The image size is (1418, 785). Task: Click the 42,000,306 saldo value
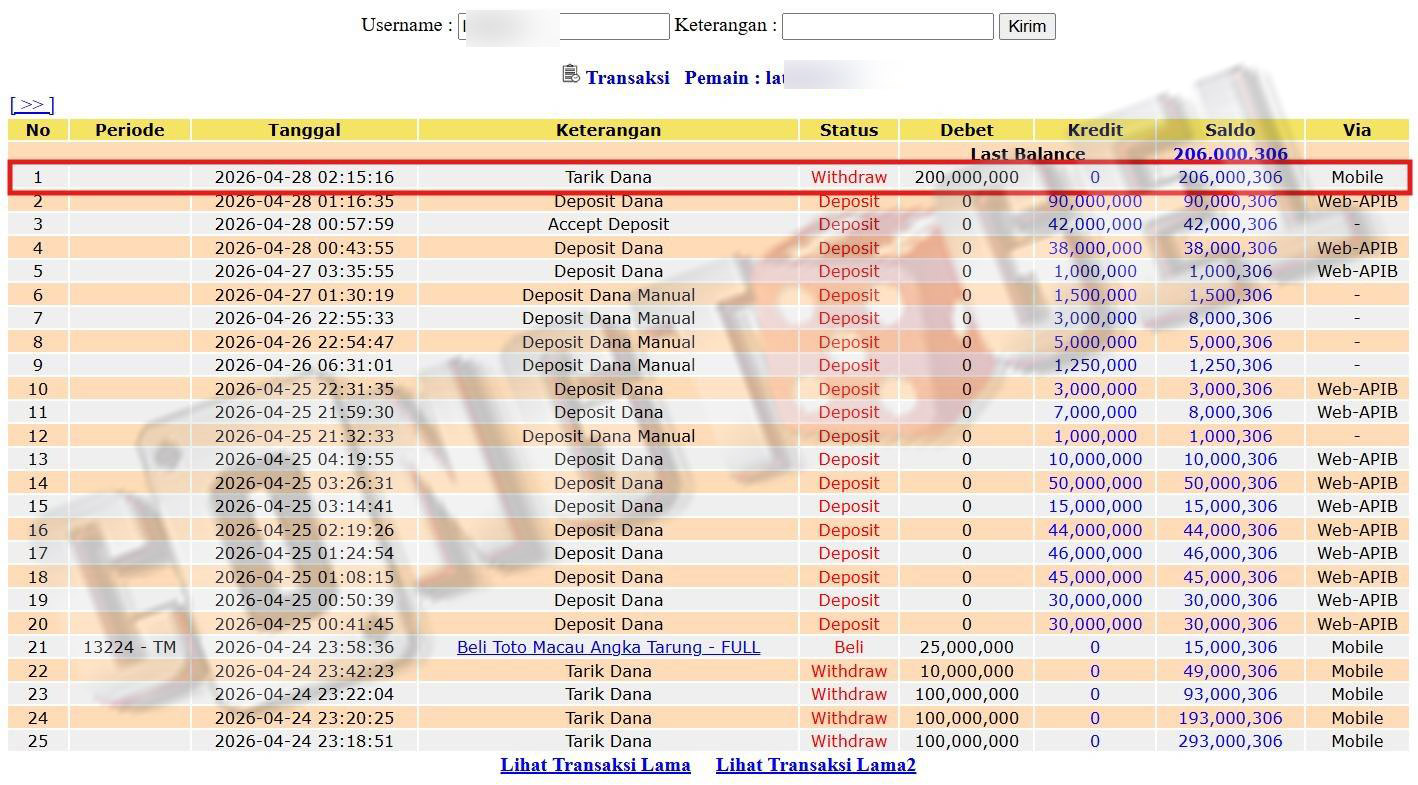tap(1230, 224)
